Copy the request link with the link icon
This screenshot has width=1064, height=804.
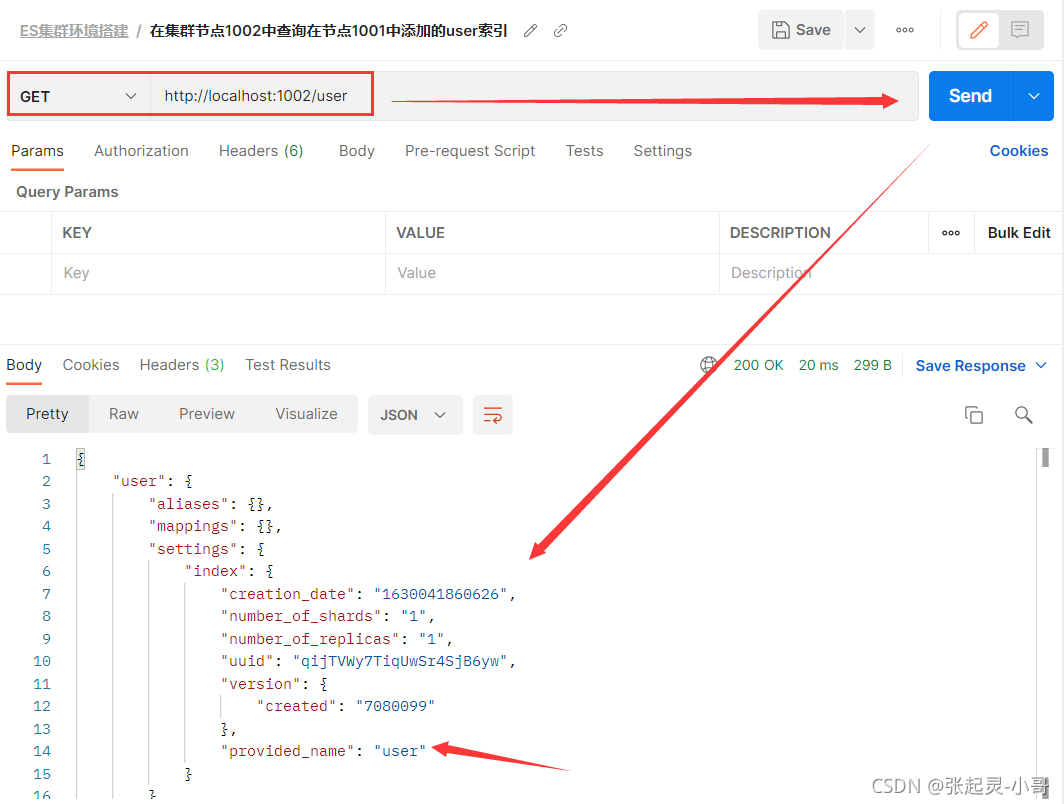tap(560, 31)
